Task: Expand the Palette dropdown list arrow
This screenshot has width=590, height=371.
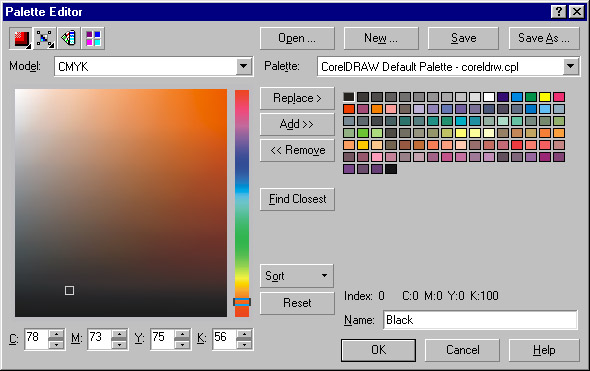Action: tap(570, 67)
